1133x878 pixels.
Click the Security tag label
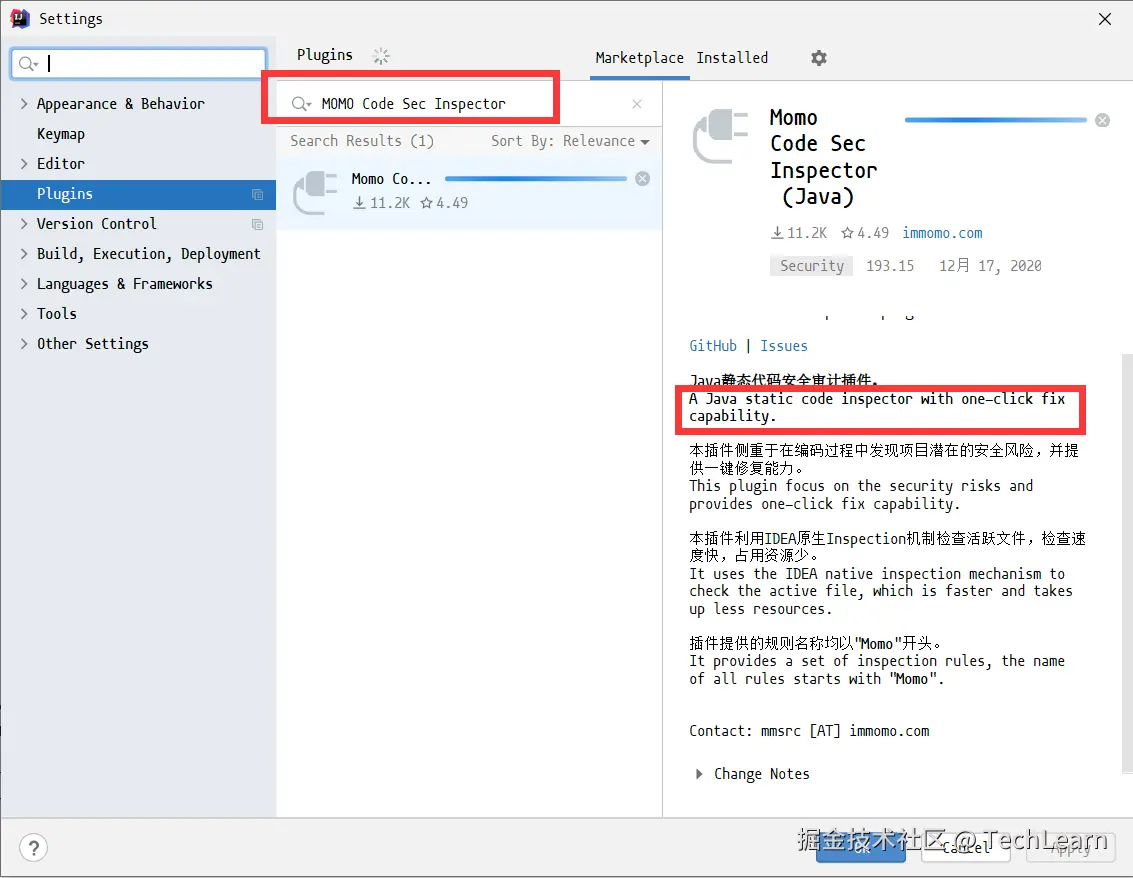tap(811, 266)
